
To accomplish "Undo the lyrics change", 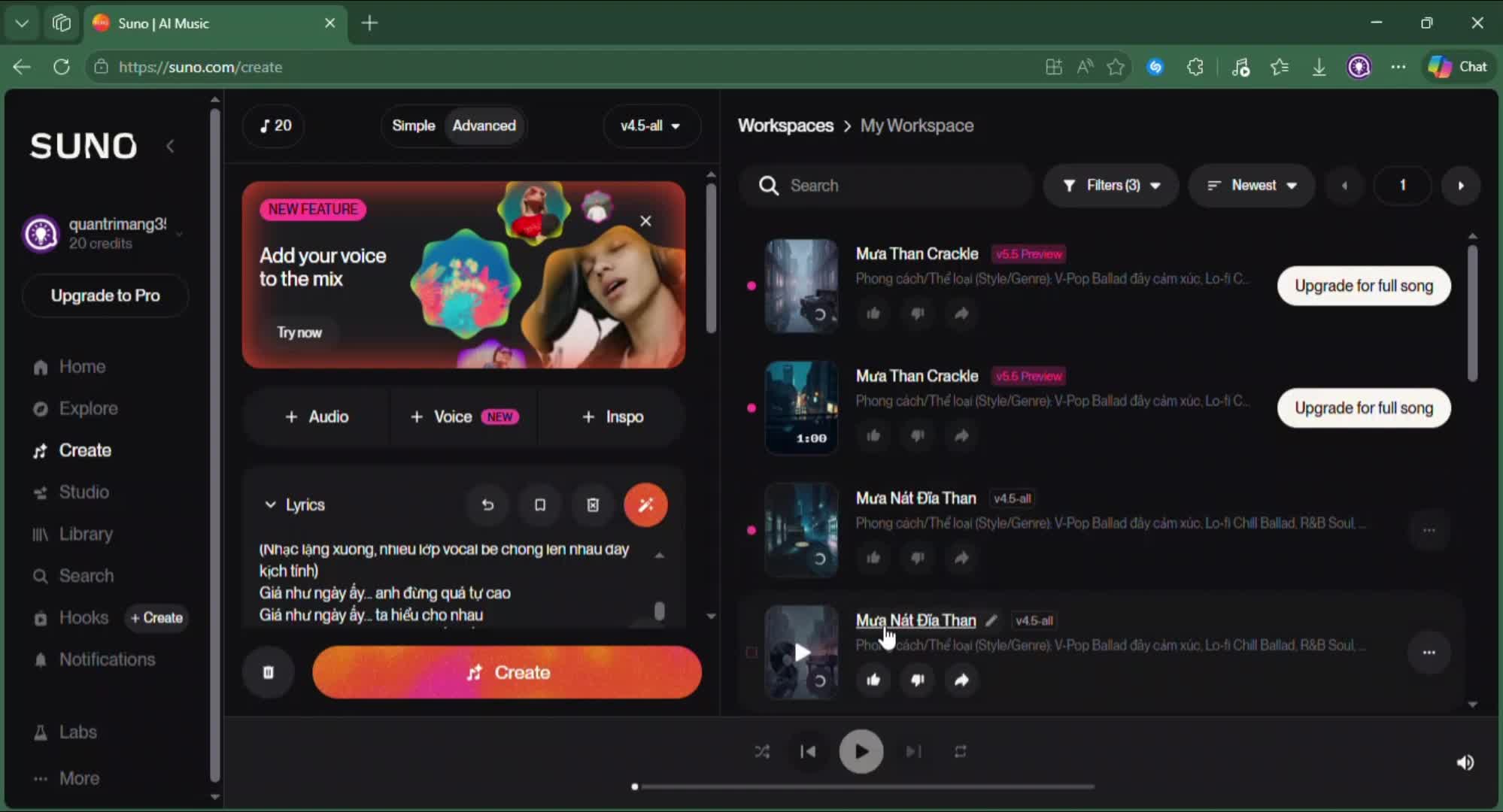I will click(x=487, y=505).
